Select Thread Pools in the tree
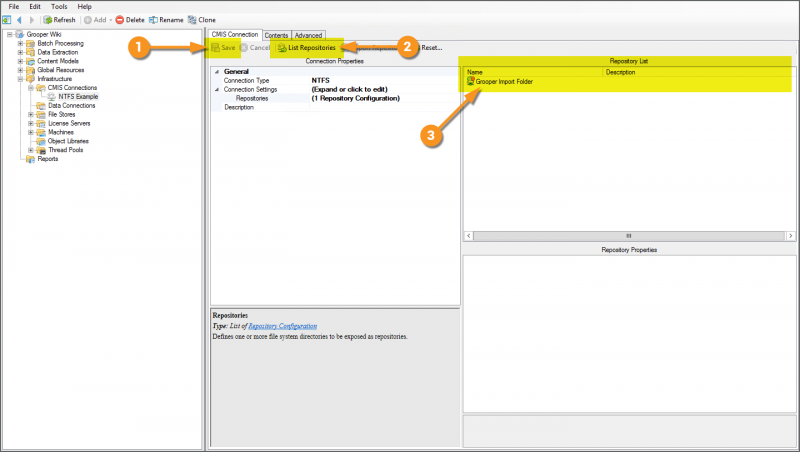The width and height of the screenshot is (800, 452). click(x=65, y=150)
